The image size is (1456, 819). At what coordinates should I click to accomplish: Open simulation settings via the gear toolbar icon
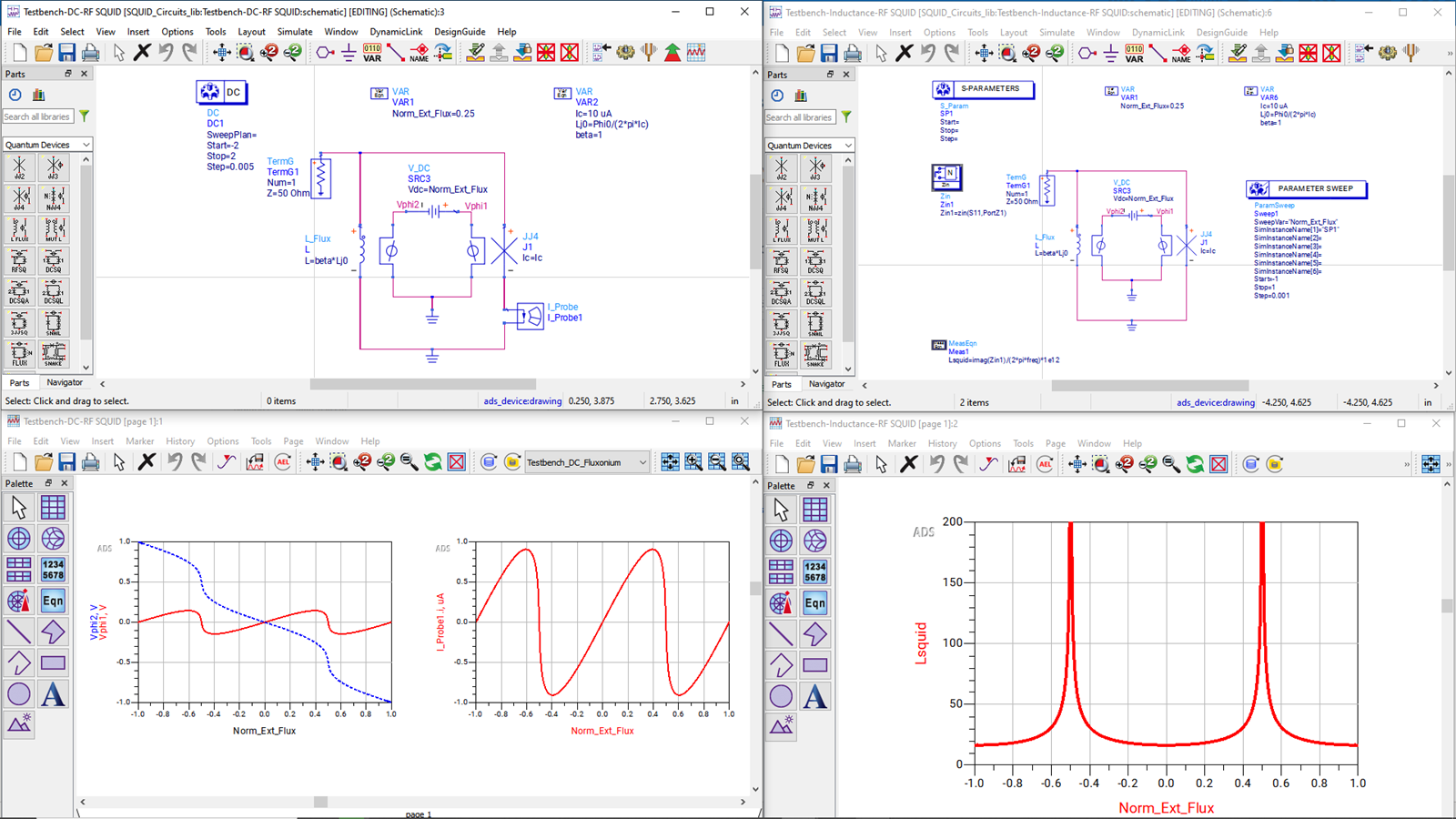coord(626,52)
